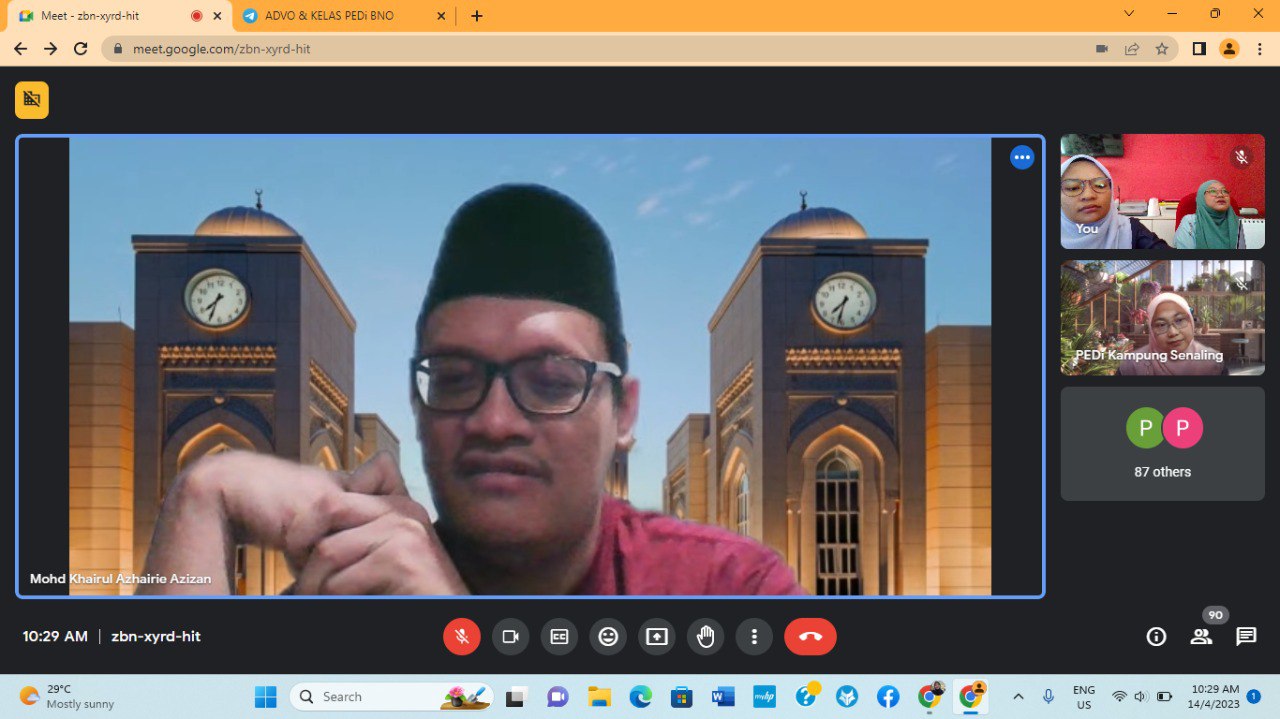The image size is (1280, 719).
Task: View site information lock icon
Action: (x=119, y=48)
